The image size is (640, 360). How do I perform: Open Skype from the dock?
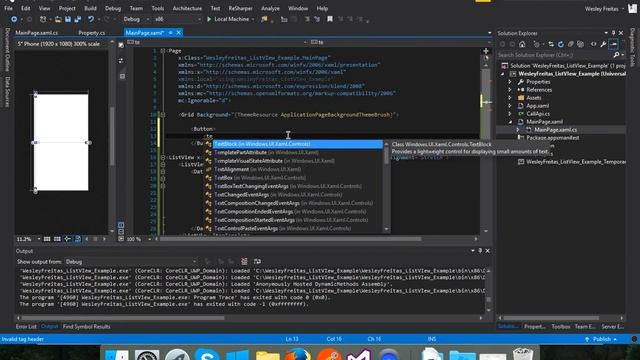click(207, 354)
